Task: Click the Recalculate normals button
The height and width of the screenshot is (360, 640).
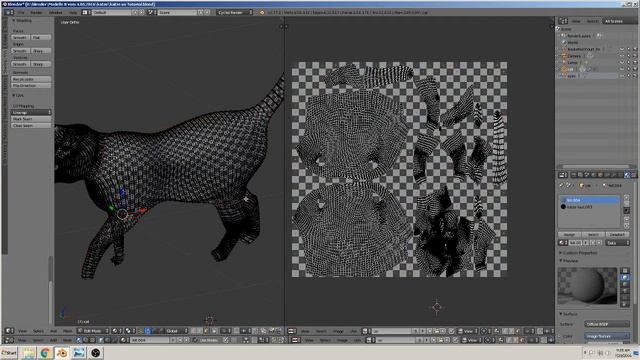Action: click(x=31, y=79)
